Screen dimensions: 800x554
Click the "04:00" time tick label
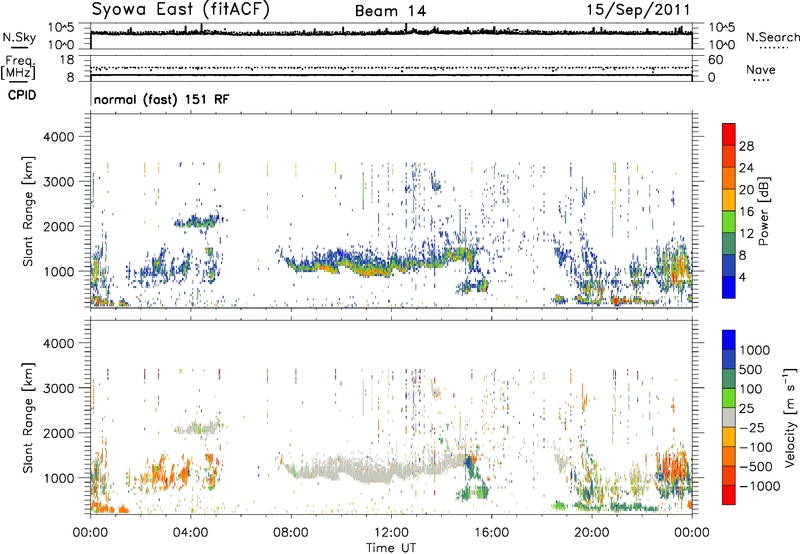click(x=190, y=533)
